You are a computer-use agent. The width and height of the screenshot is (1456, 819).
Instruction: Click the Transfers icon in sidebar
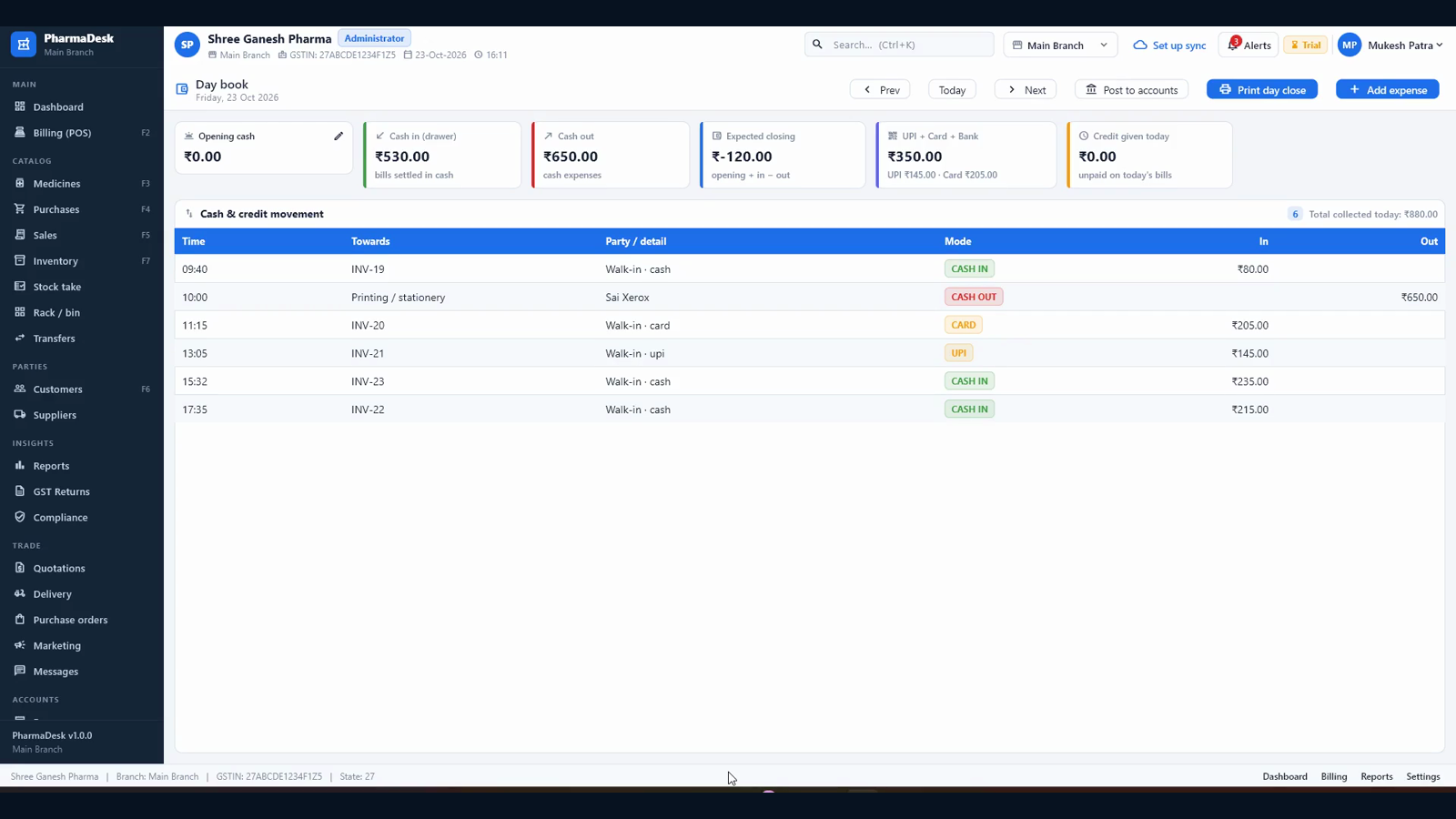[x=20, y=338]
